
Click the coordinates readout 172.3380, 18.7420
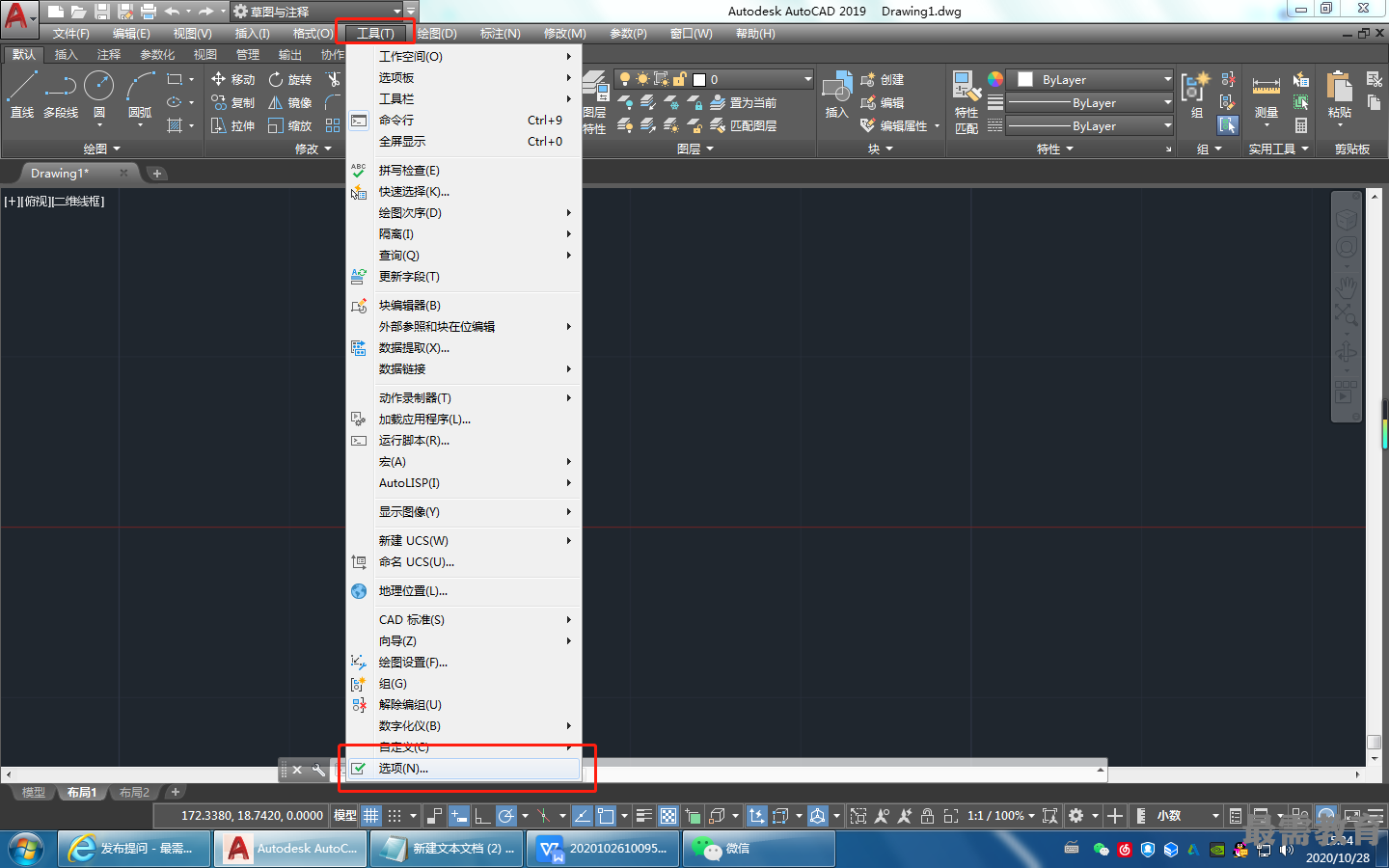(251, 816)
